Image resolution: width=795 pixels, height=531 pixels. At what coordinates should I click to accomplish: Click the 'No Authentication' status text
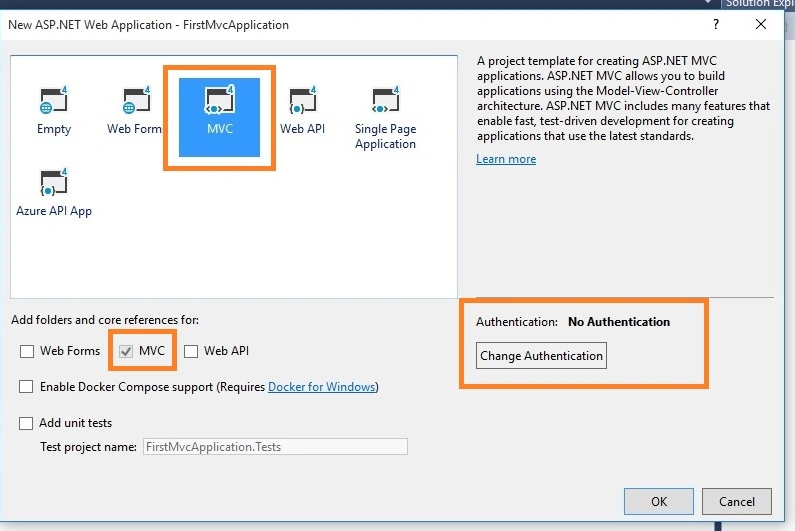(619, 322)
